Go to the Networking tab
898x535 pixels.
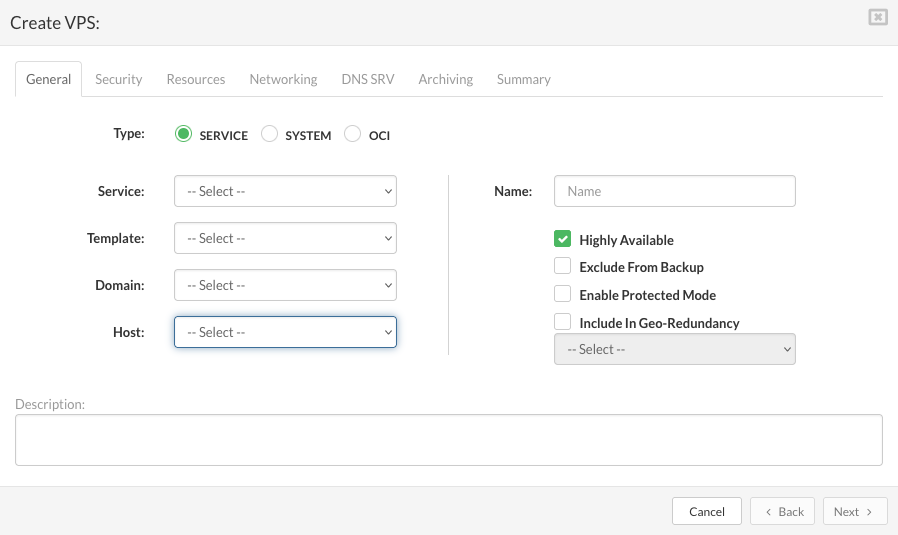[x=283, y=79]
